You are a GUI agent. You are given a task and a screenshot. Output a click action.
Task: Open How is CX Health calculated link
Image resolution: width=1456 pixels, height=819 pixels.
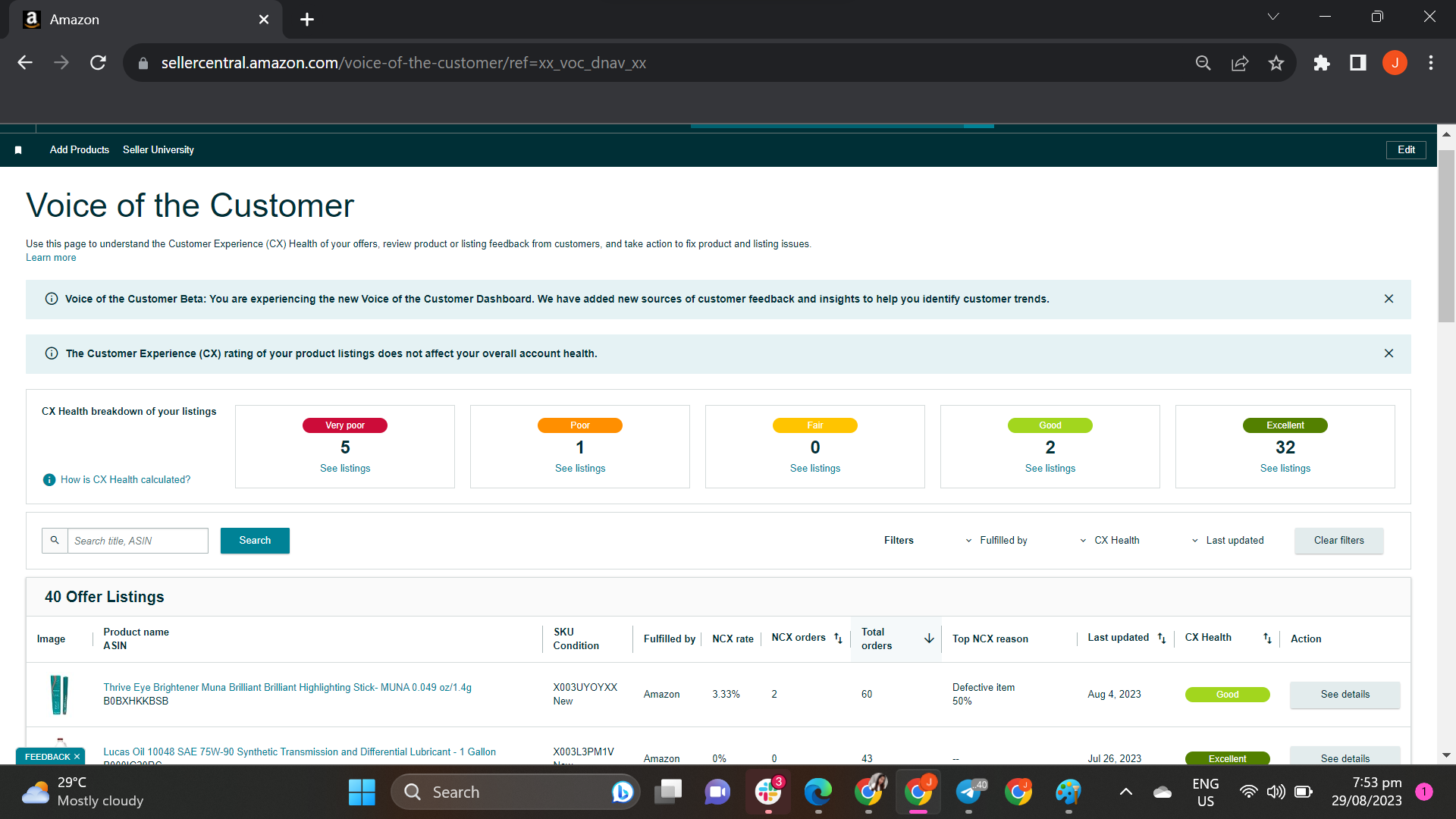click(126, 480)
